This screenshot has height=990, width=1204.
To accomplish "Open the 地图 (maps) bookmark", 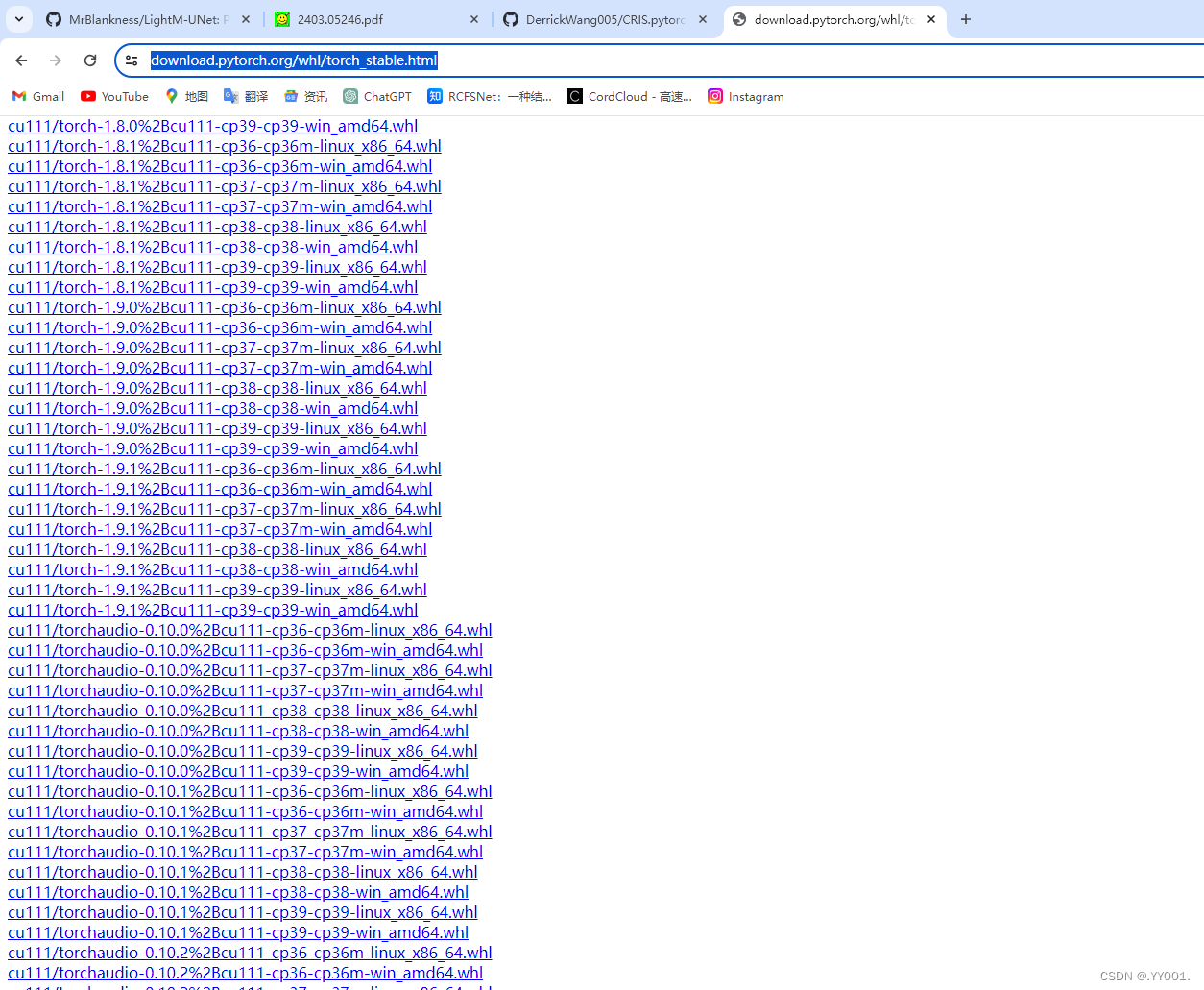I will pyautogui.click(x=186, y=96).
